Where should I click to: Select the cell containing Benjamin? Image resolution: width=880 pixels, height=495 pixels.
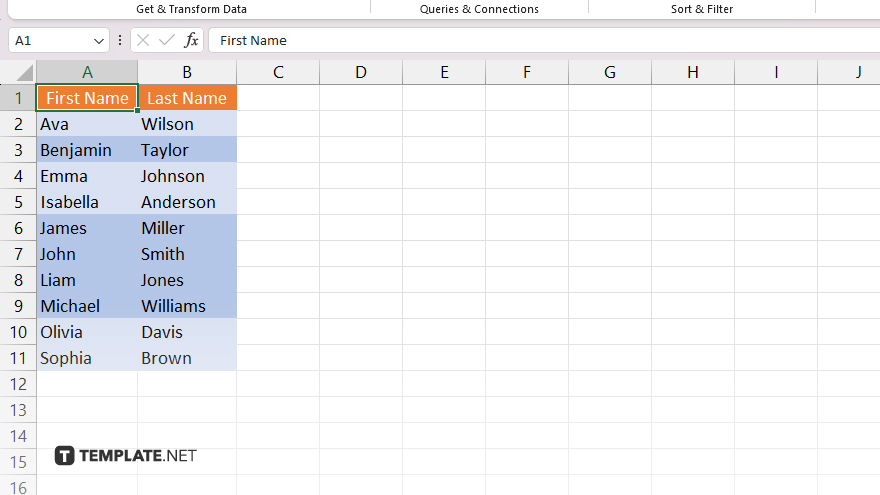tap(87, 150)
